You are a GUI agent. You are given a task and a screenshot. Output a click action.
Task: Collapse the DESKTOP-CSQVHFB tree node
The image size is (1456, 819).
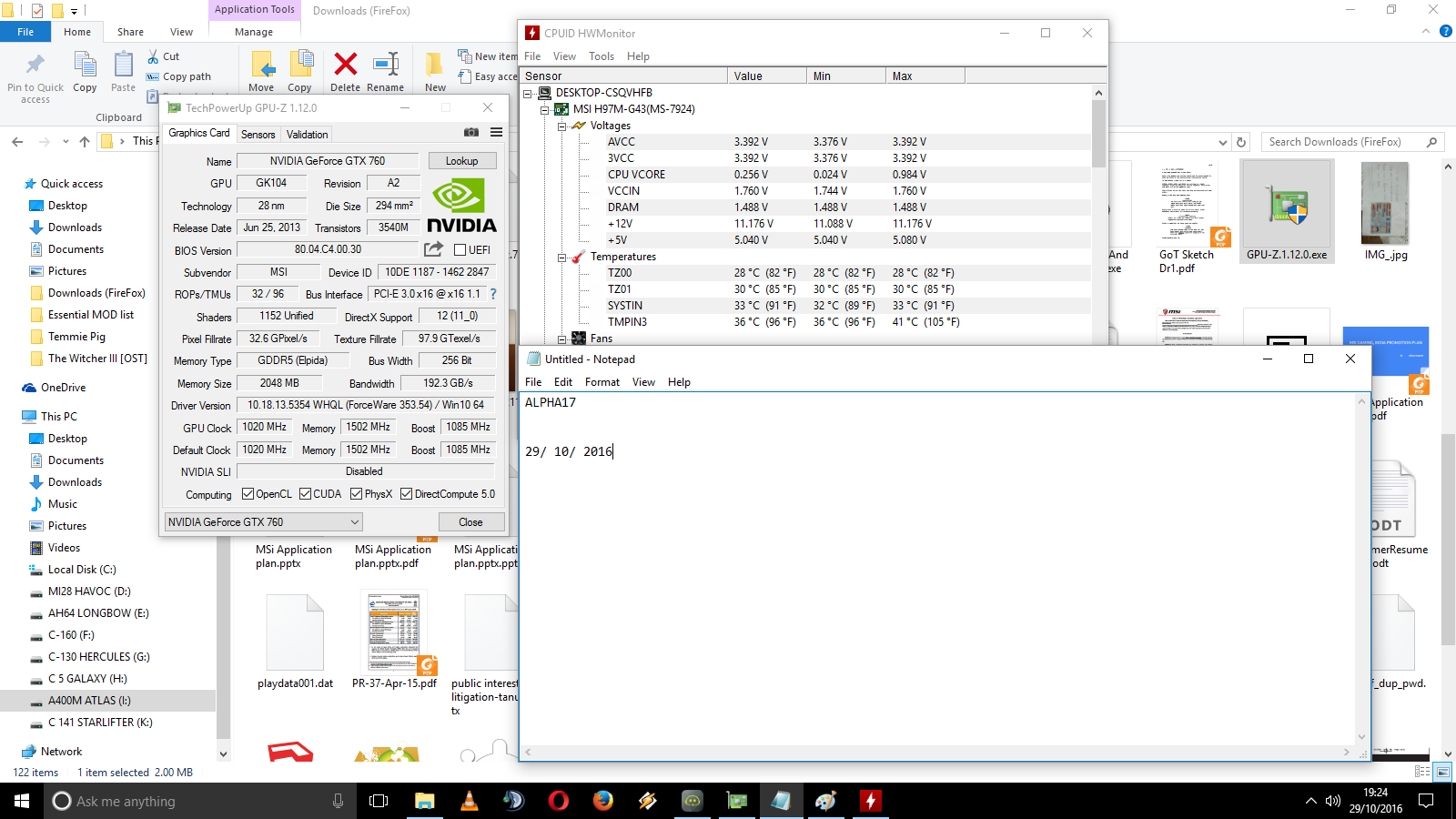pos(527,93)
